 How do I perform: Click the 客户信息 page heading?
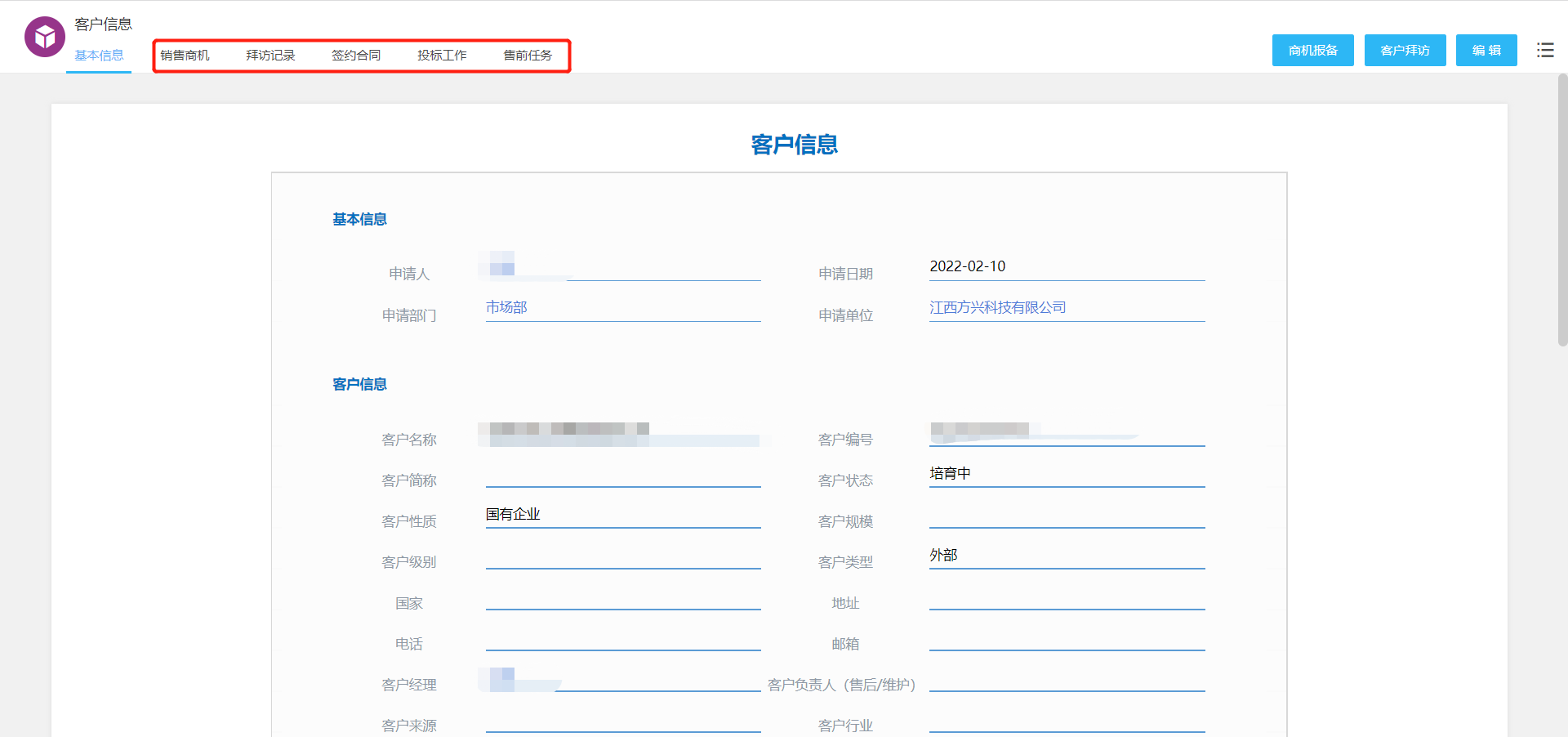(794, 145)
